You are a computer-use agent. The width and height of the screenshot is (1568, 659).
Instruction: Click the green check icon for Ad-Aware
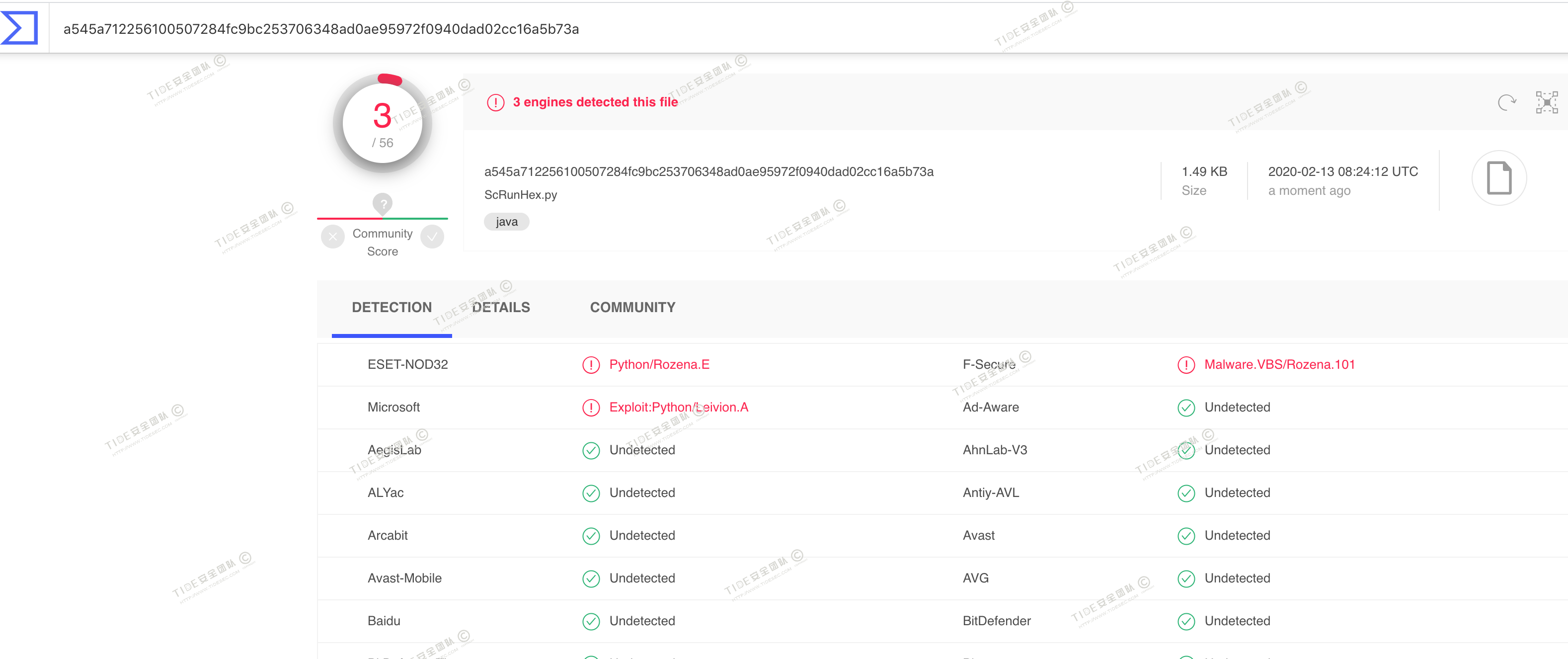tap(1186, 408)
